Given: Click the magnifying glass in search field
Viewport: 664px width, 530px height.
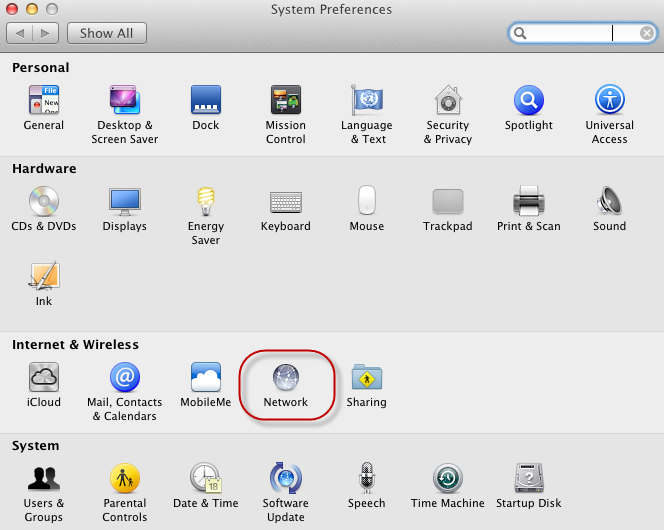Looking at the screenshot, I should [520, 33].
